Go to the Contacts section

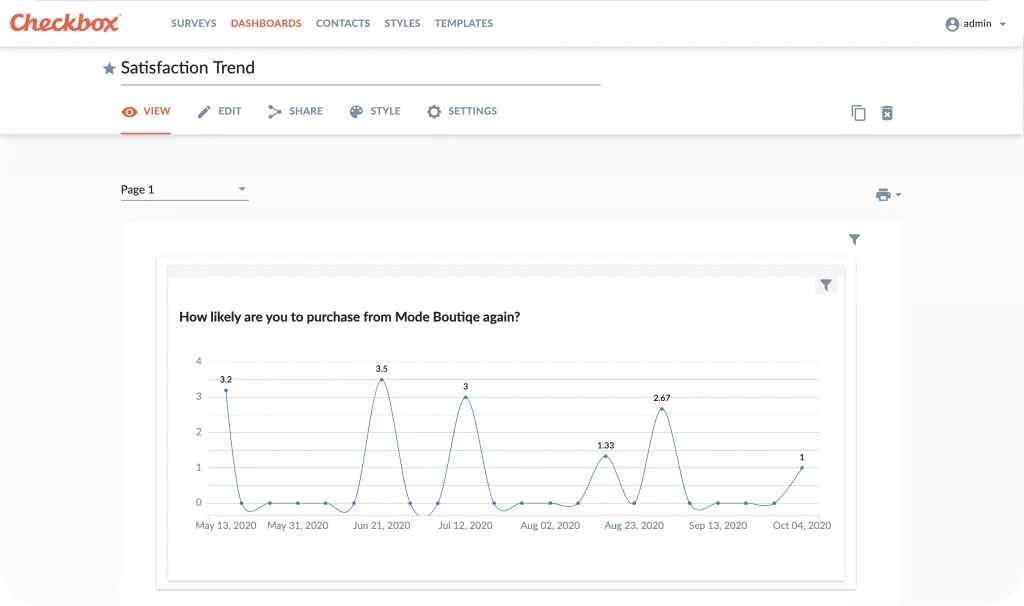click(x=343, y=24)
